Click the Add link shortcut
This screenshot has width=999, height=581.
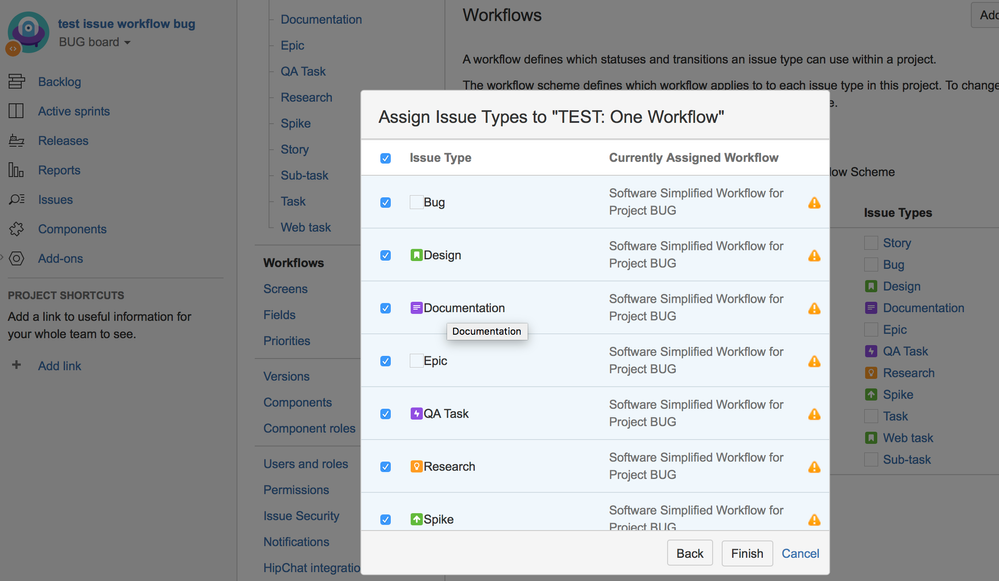click(59, 366)
